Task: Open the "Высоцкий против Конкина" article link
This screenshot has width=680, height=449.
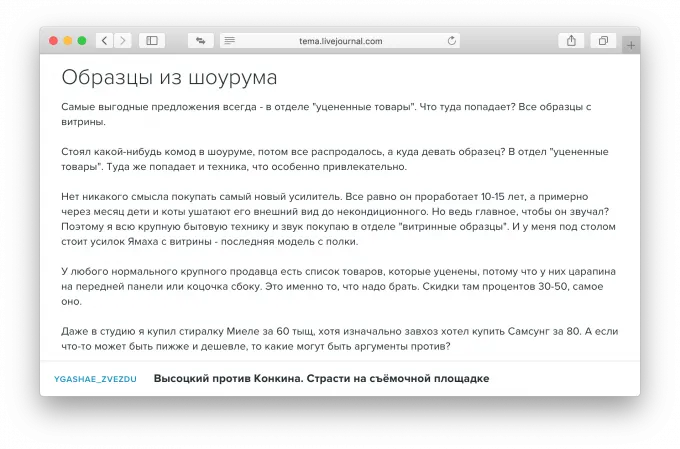Action: click(321, 379)
